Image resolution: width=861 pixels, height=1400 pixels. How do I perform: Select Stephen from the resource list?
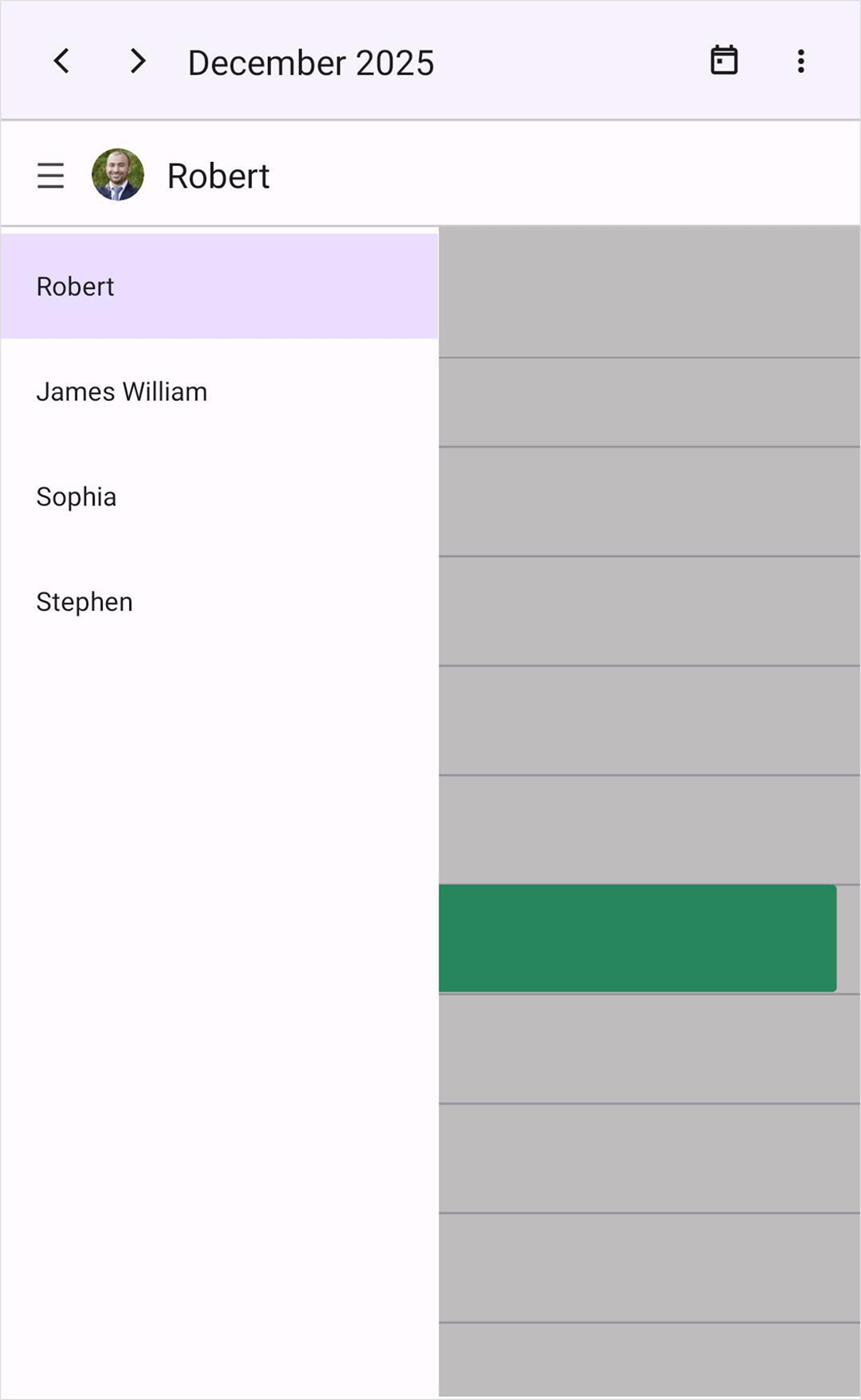coord(84,602)
